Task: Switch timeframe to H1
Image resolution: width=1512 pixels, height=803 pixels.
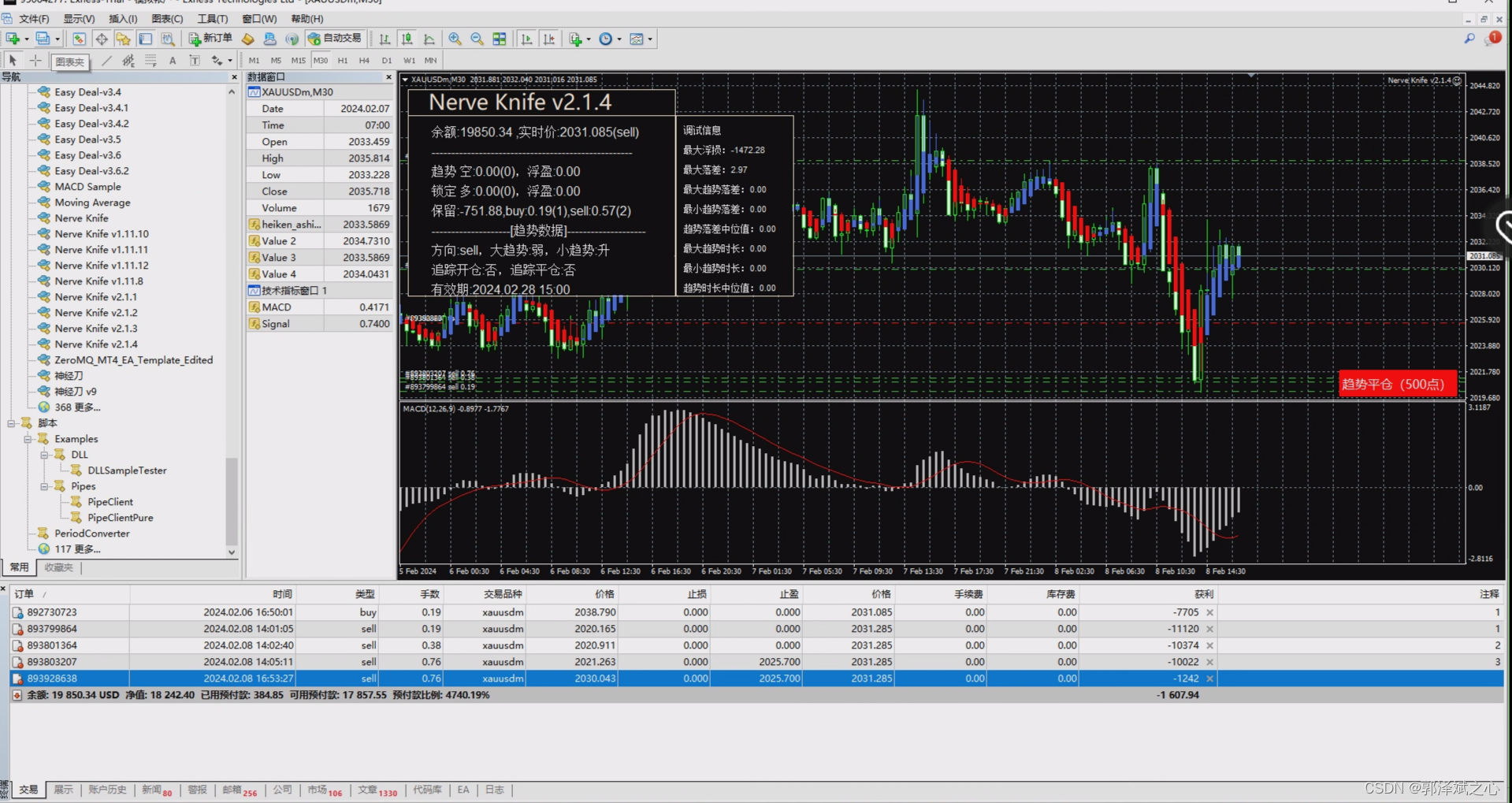Action: pos(343,60)
